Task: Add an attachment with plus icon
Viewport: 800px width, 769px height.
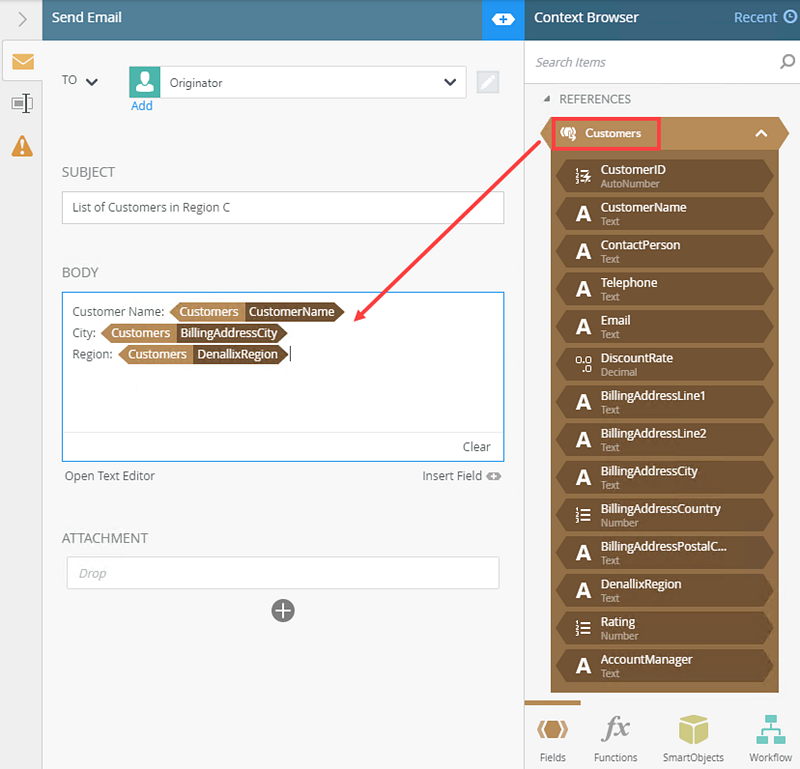Action: click(283, 610)
